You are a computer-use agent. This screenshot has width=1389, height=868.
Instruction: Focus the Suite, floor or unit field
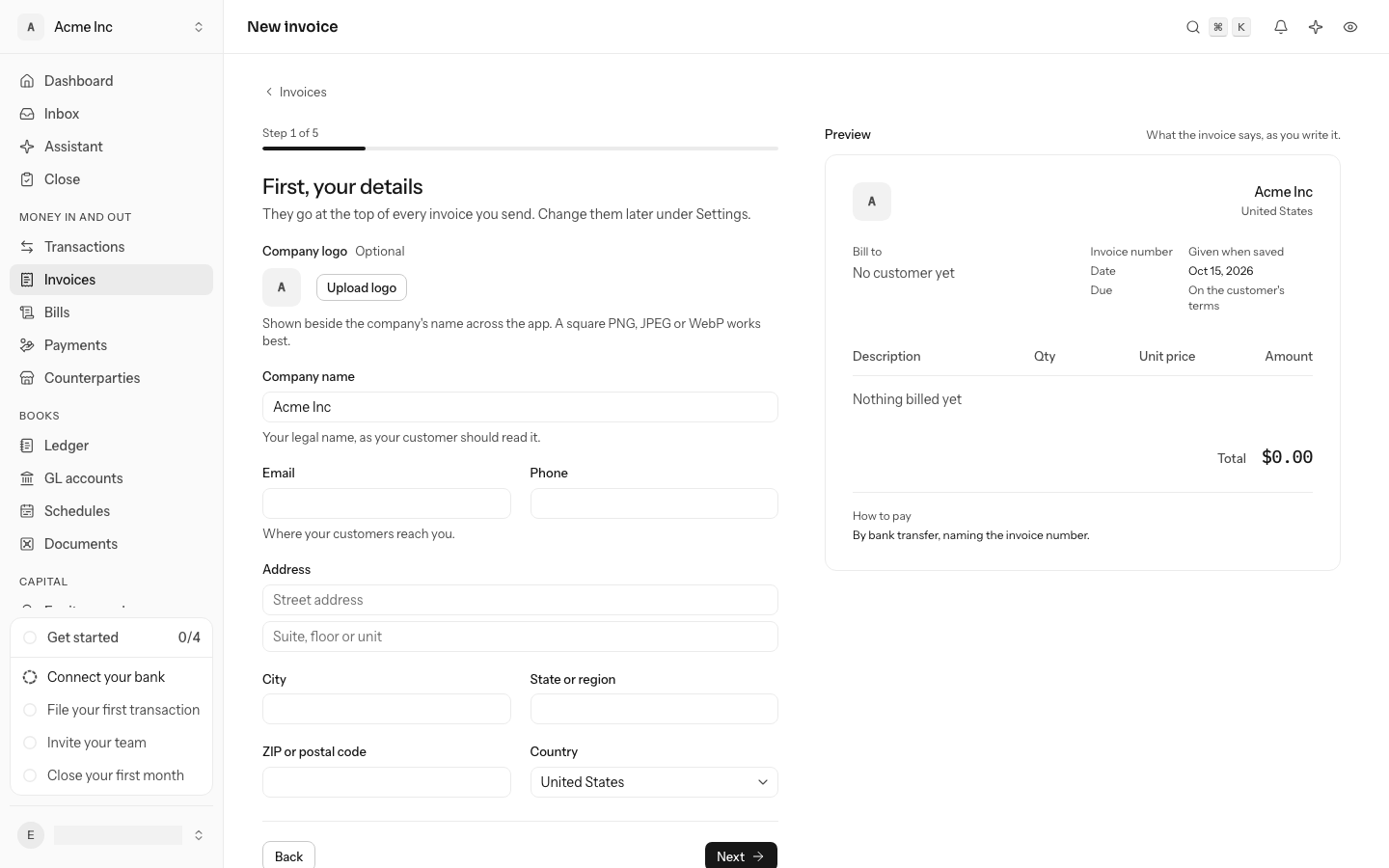[520, 637]
